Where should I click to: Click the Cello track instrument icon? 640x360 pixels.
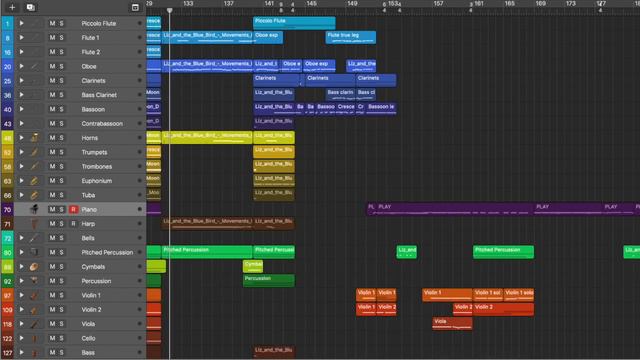tap(34, 338)
